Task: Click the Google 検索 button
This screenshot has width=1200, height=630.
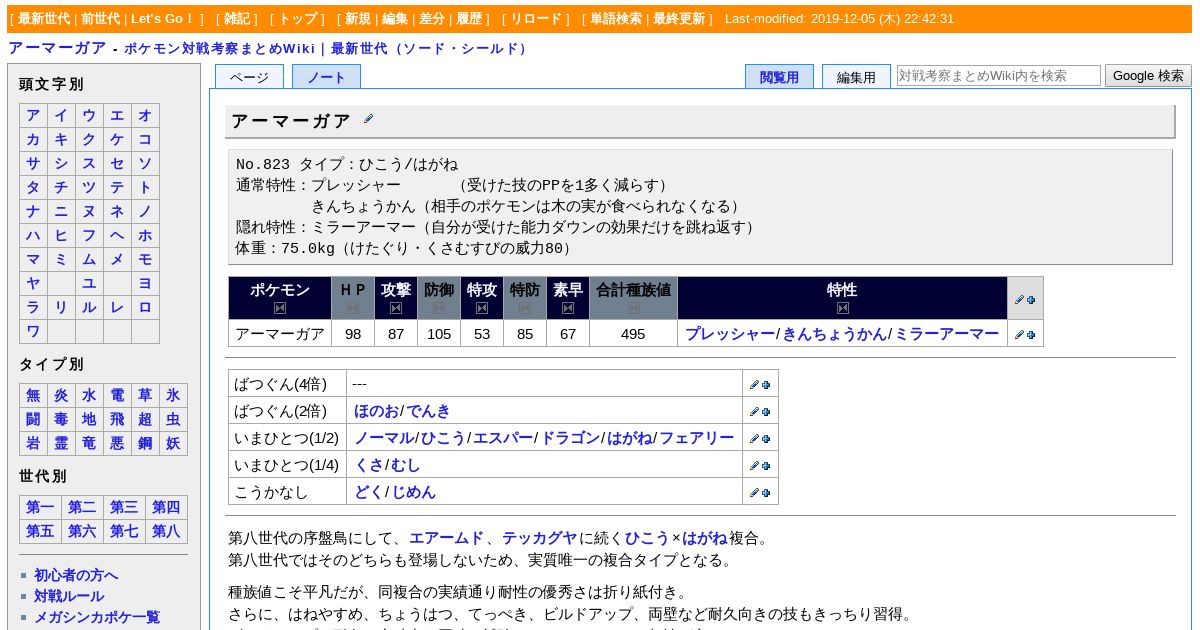Action: (x=1148, y=75)
